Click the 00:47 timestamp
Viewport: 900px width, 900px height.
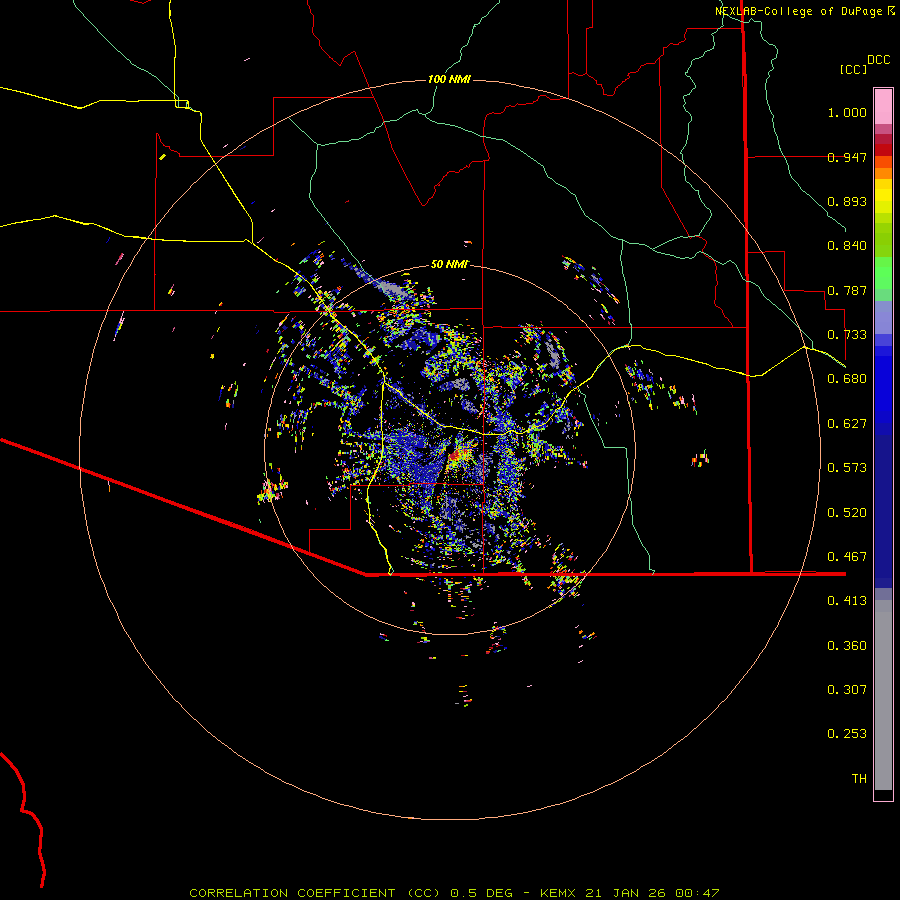697,893
